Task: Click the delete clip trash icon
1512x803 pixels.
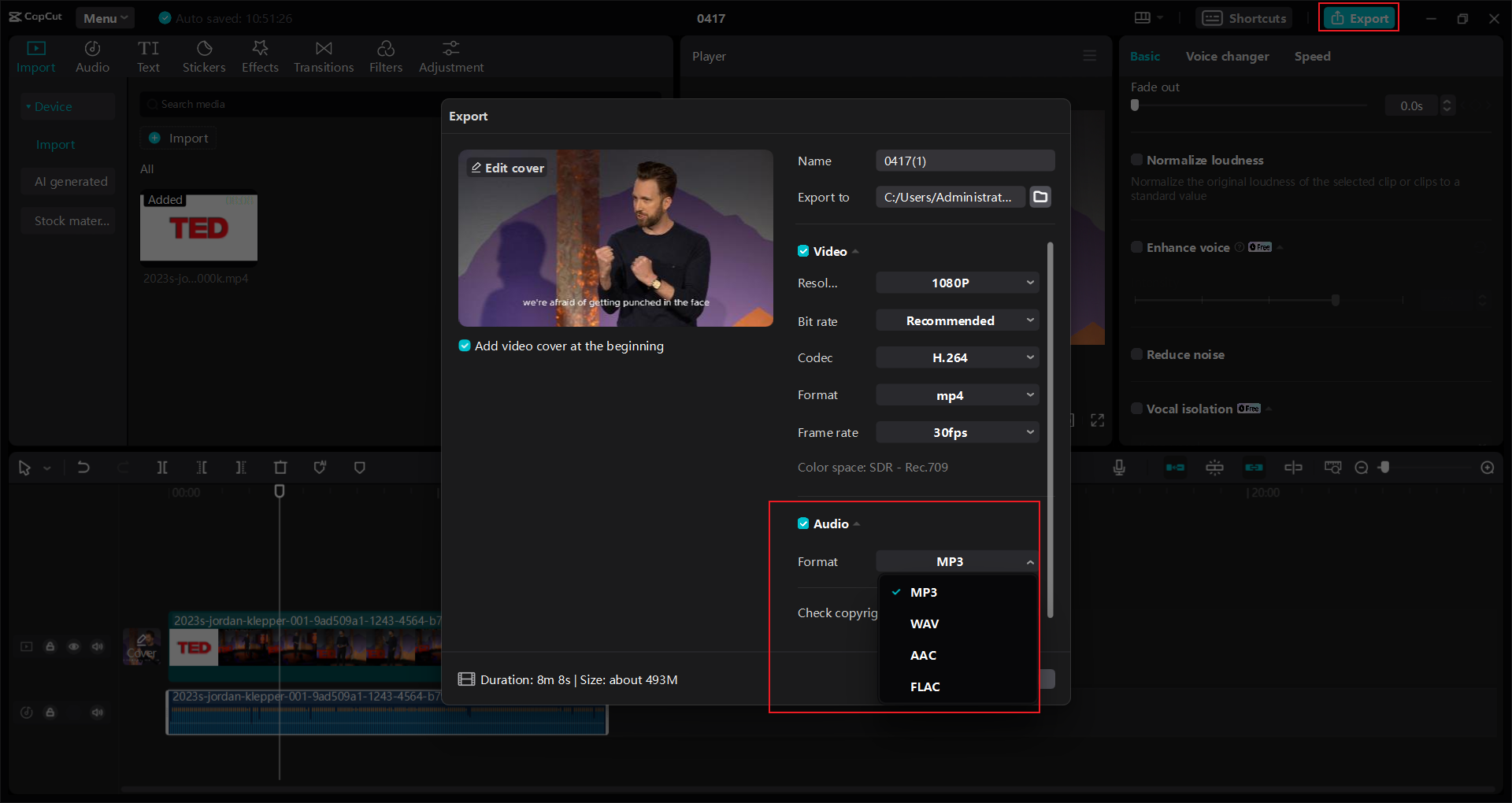Action: (x=280, y=468)
